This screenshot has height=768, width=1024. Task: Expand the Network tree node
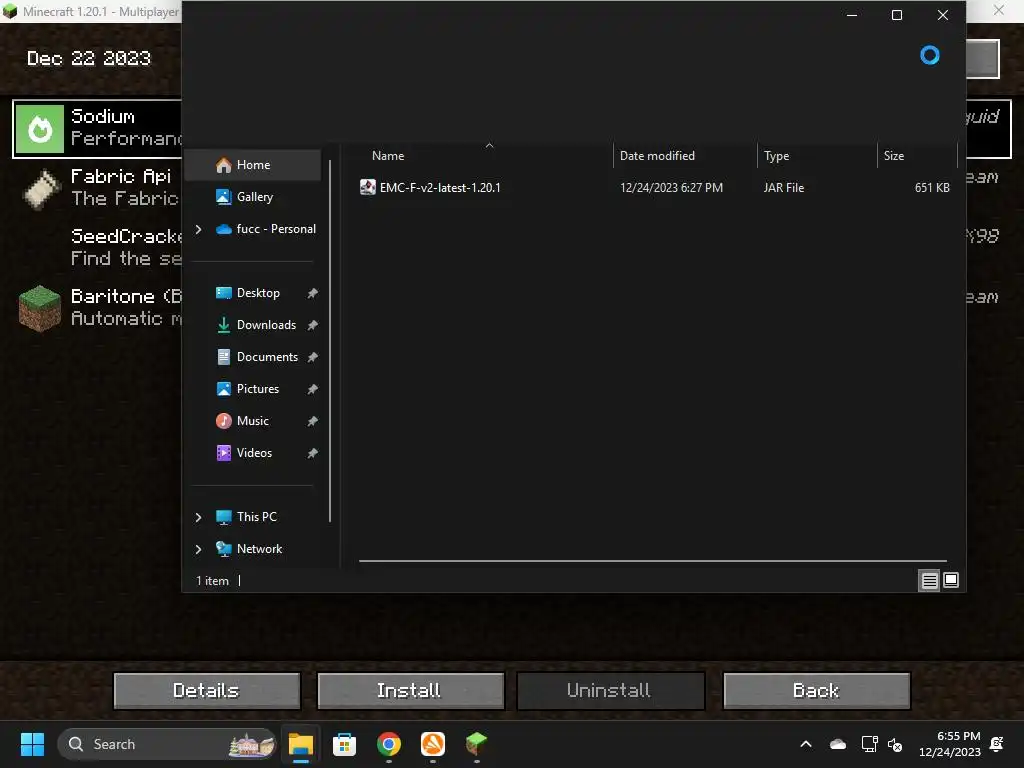tap(199, 549)
